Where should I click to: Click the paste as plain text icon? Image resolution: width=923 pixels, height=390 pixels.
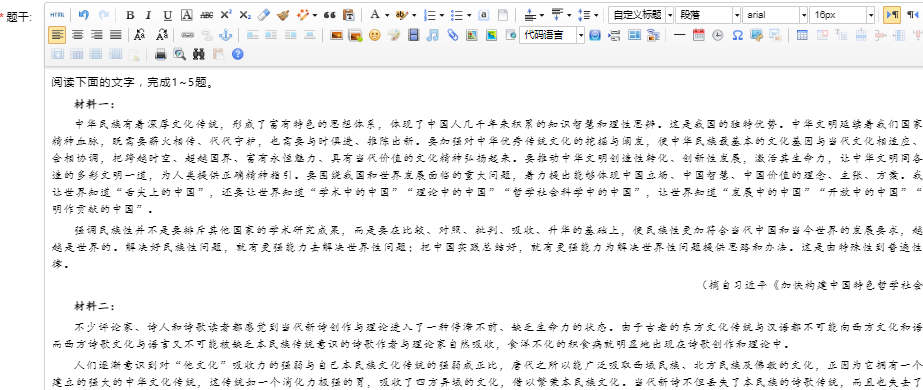(x=348, y=15)
